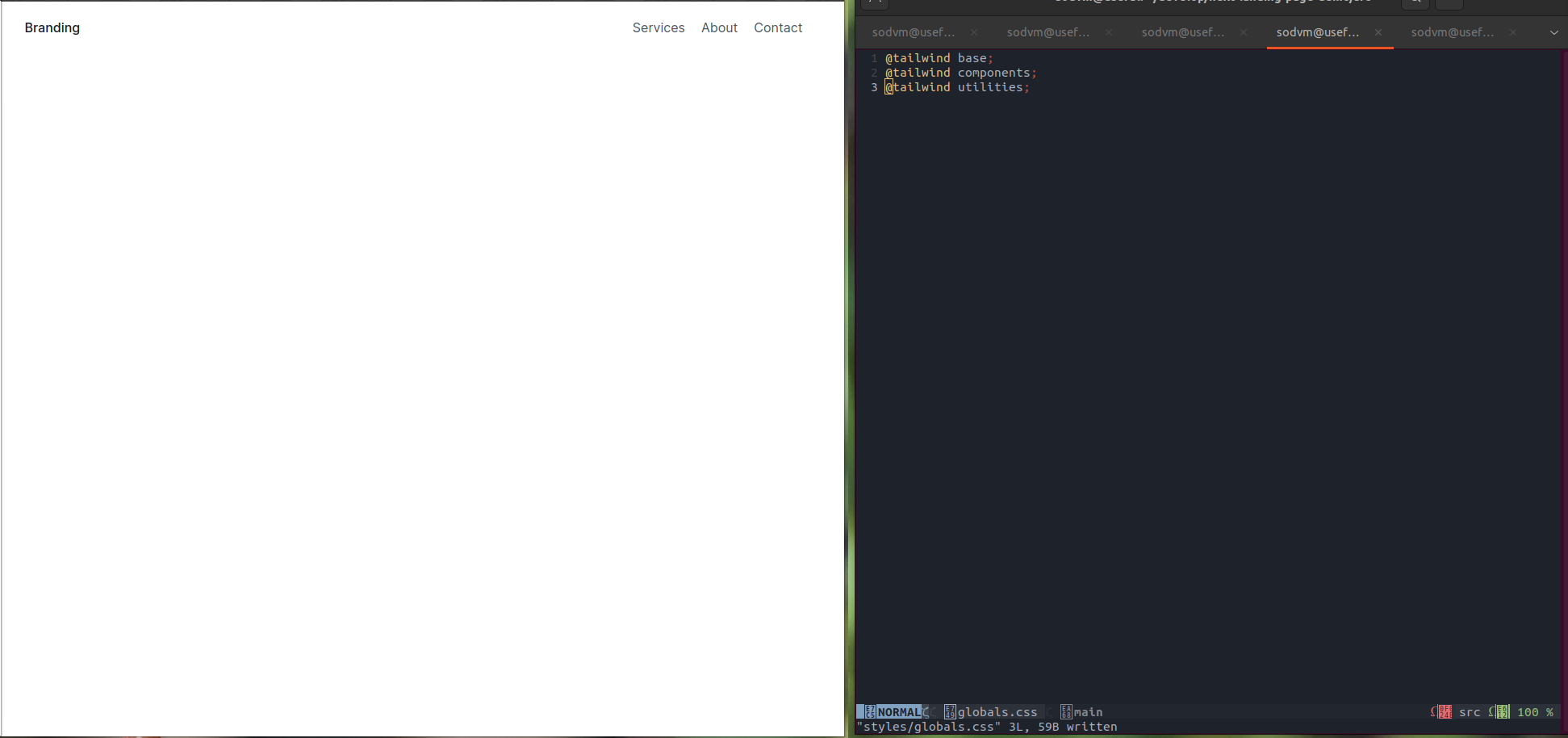Click the NORMAL mode indicator
The width and height of the screenshot is (1568, 738).
pyautogui.click(x=899, y=712)
